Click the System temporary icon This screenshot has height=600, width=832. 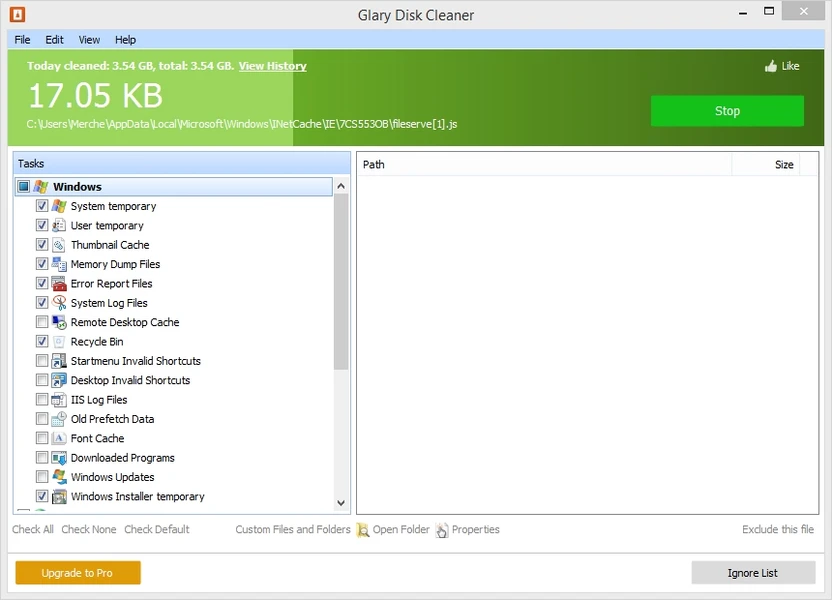click(59, 206)
